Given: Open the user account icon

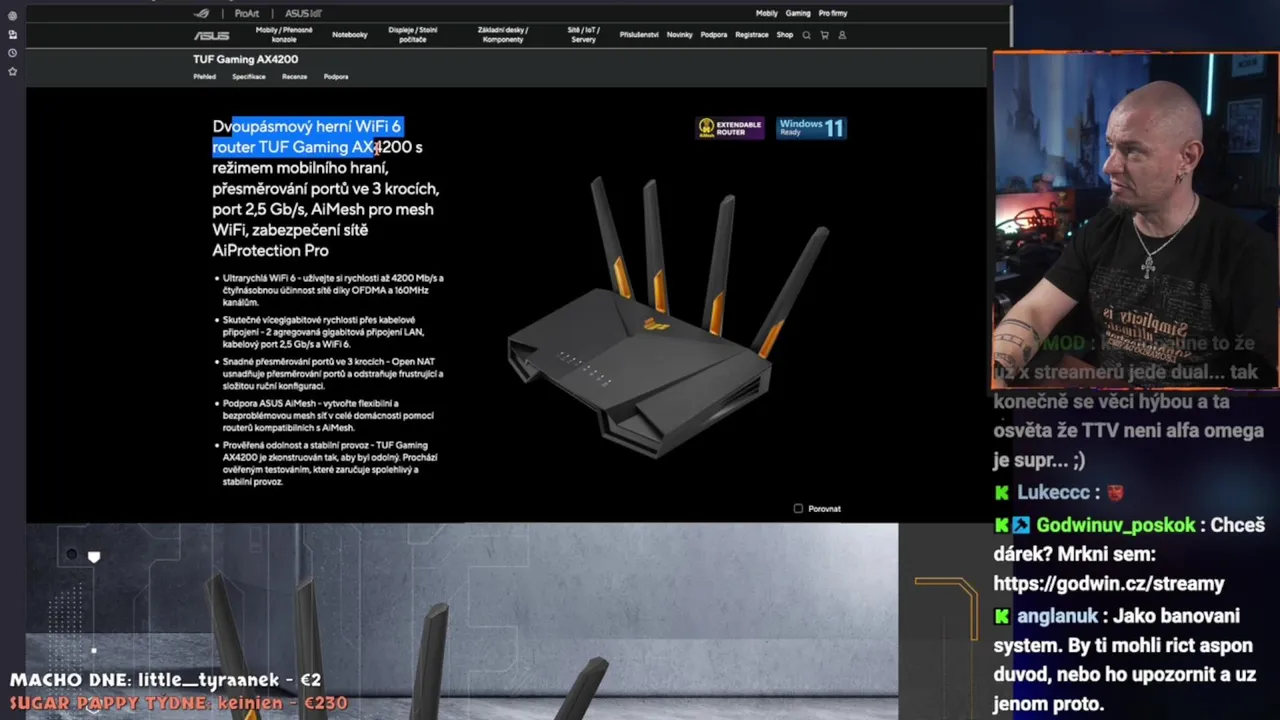Looking at the screenshot, I should 842,35.
